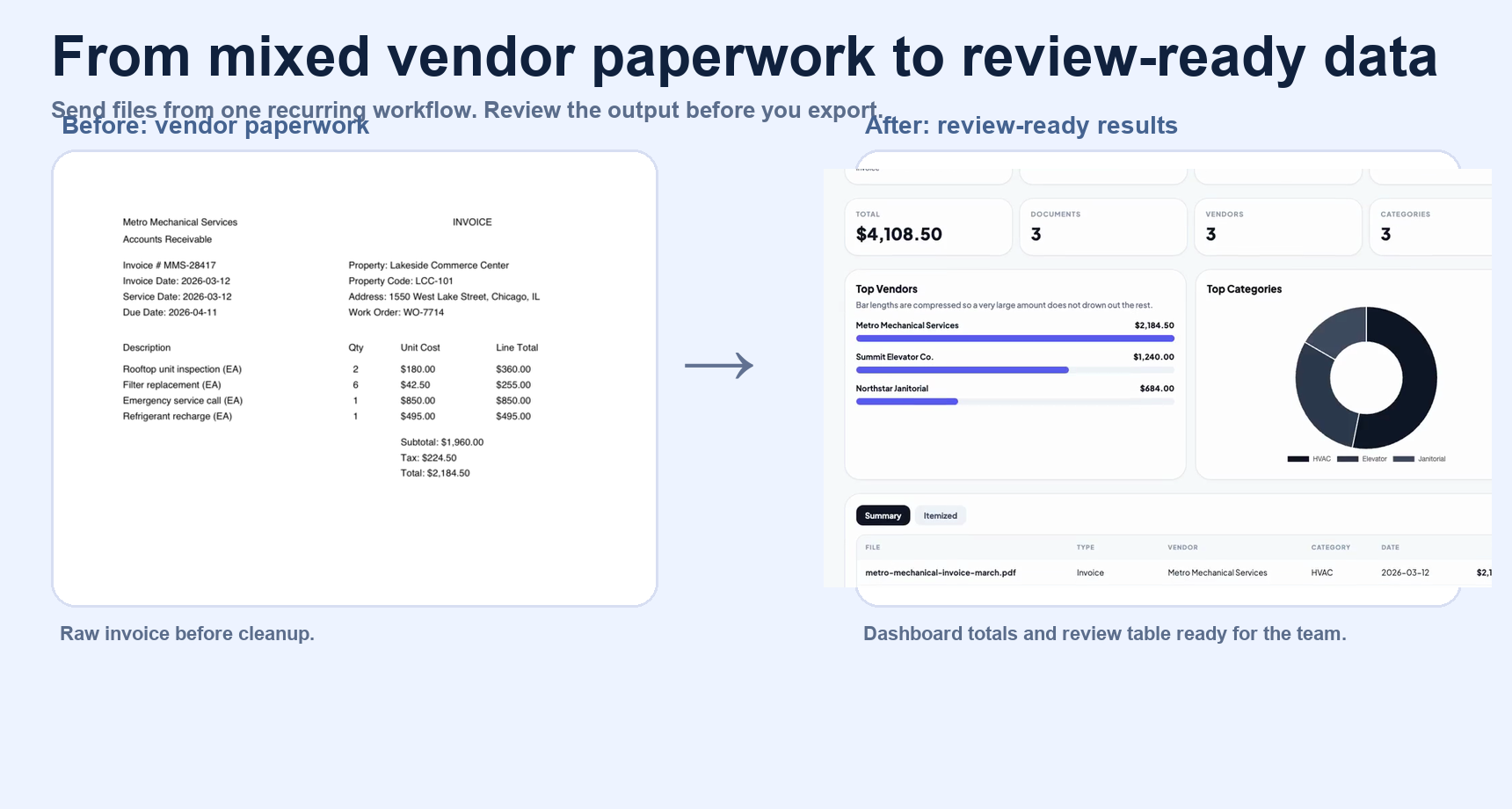
Task: Sort table by the FILE column header
Action: (872, 548)
